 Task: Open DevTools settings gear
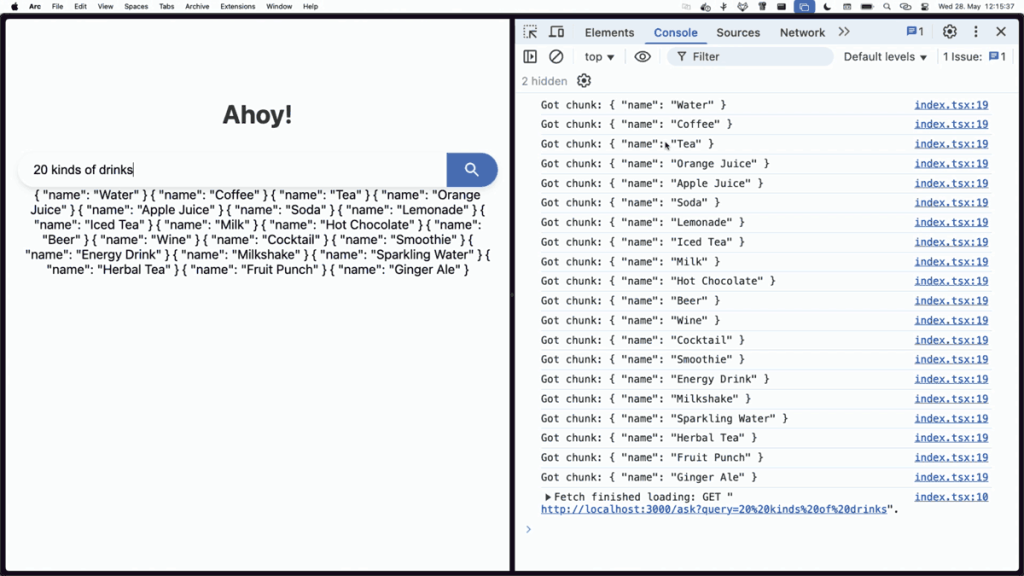(x=949, y=32)
